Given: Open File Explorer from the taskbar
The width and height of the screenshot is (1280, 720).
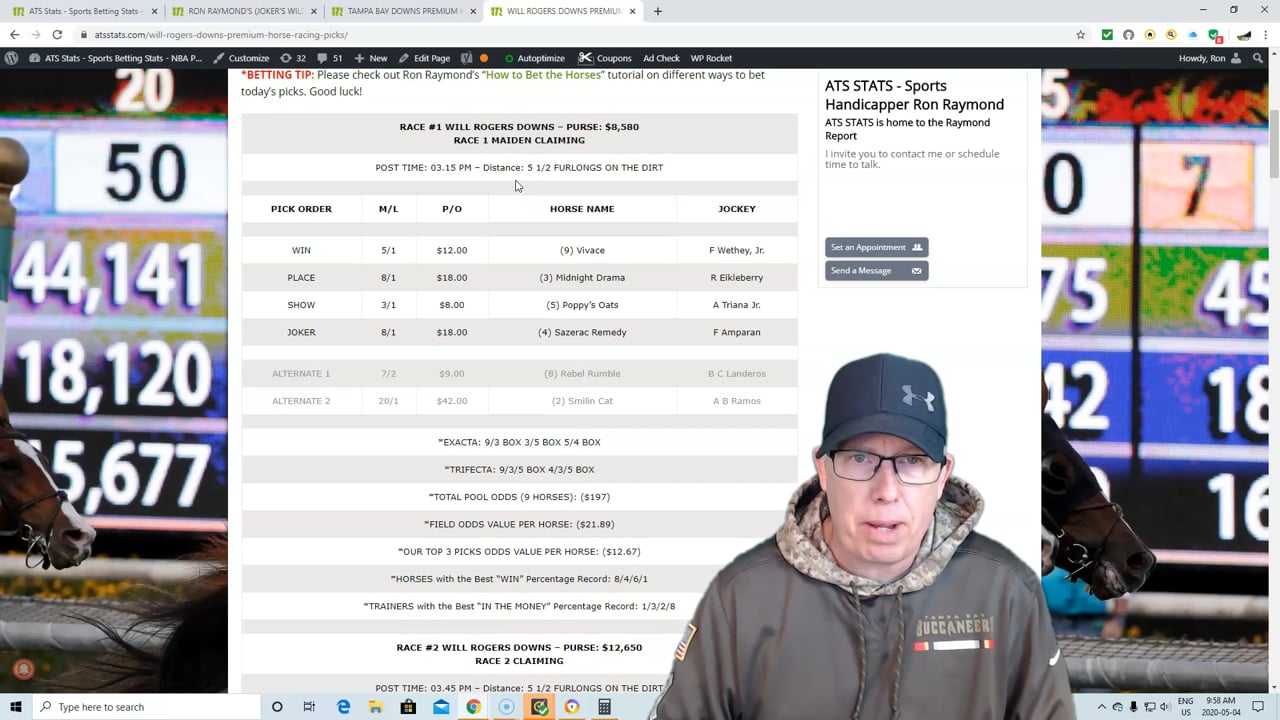Looking at the screenshot, I should [375, 707].
